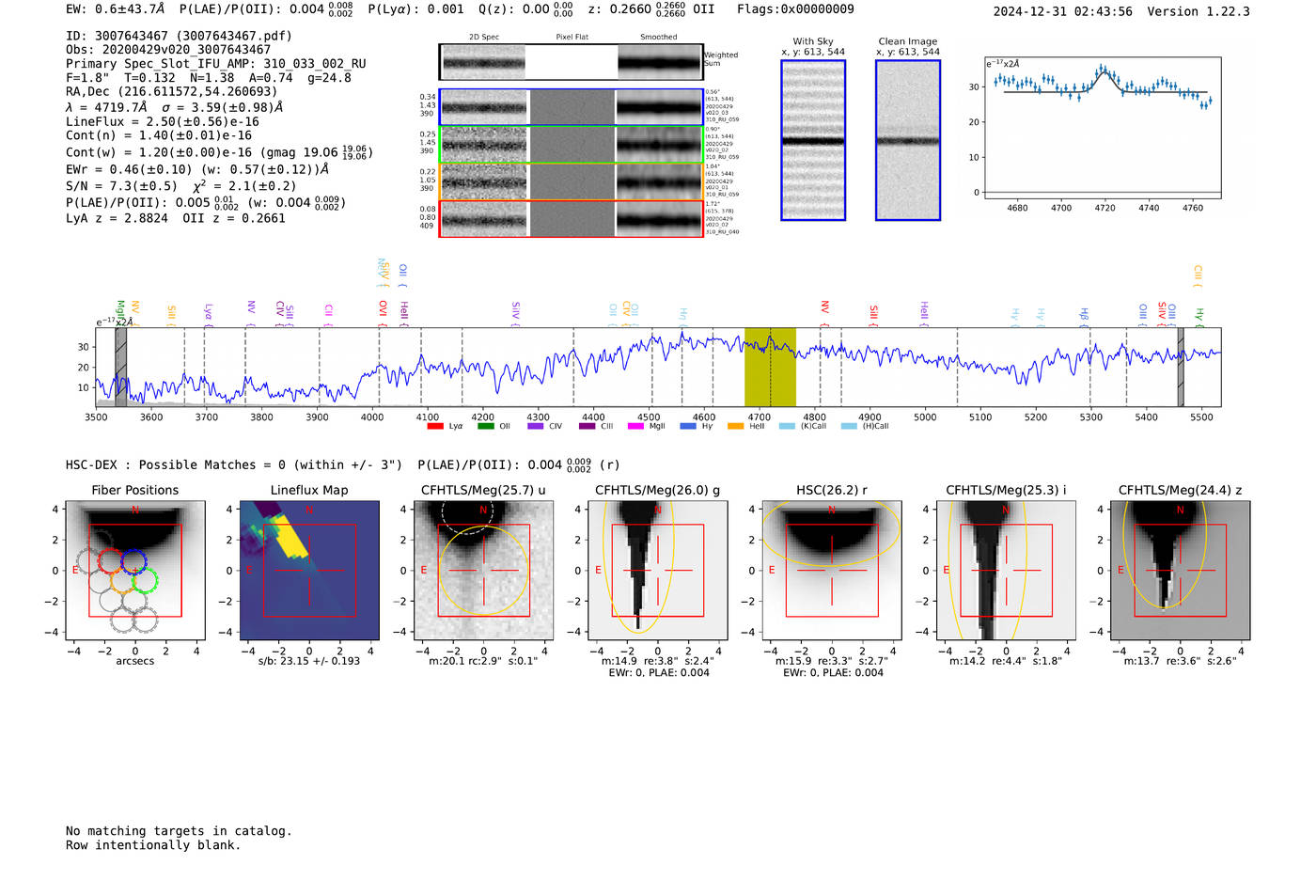Click the emission line fit plot near 4720
The width and height of the screenshot is (1316, 896).
pyautogui.click(x=1103, y=128)
